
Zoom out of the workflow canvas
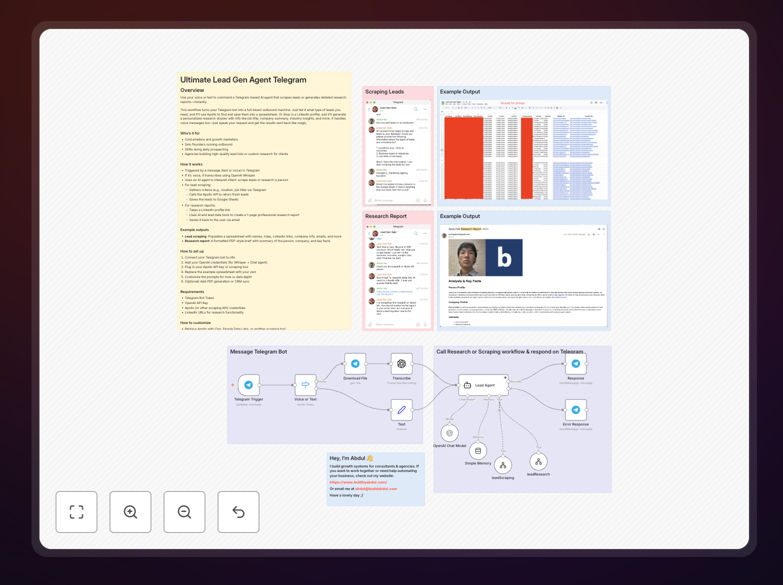click(x=184, y=512)
